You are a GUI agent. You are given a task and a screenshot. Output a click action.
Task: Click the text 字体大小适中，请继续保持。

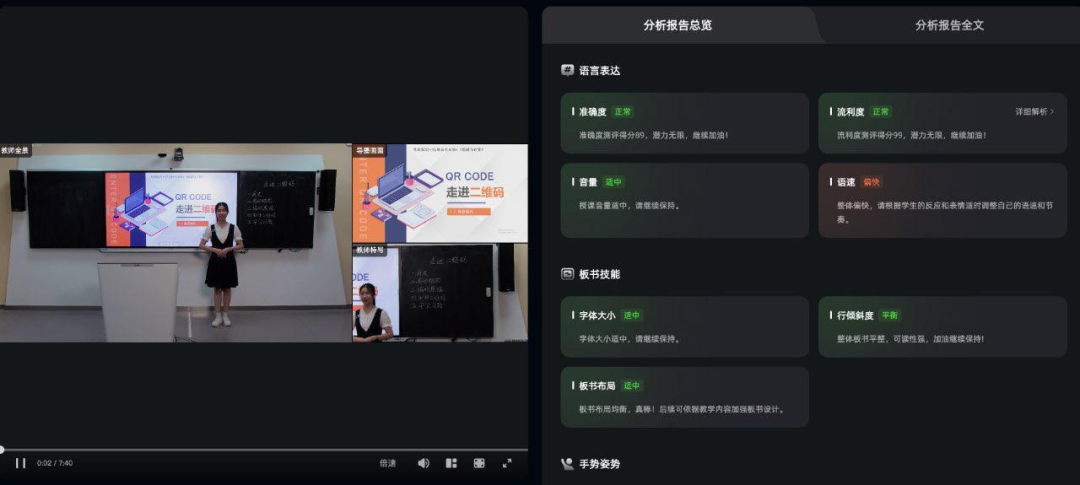click(x=630, y=339)
